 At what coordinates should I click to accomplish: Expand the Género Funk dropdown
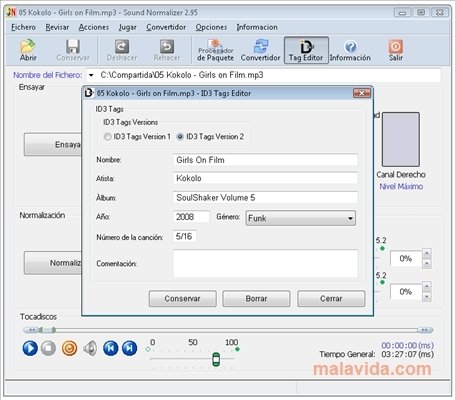tap(350, 219)
